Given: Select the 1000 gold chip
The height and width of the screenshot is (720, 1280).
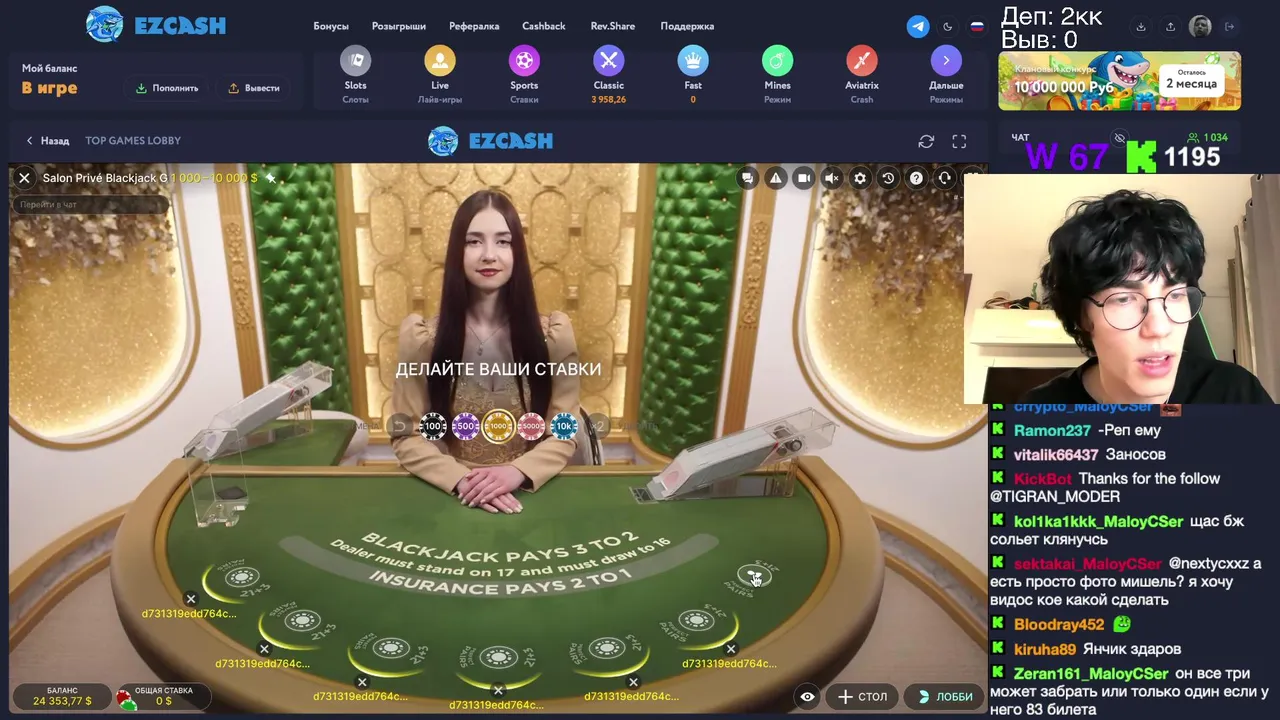Looking at the screenshot, I should pos(498,427).
